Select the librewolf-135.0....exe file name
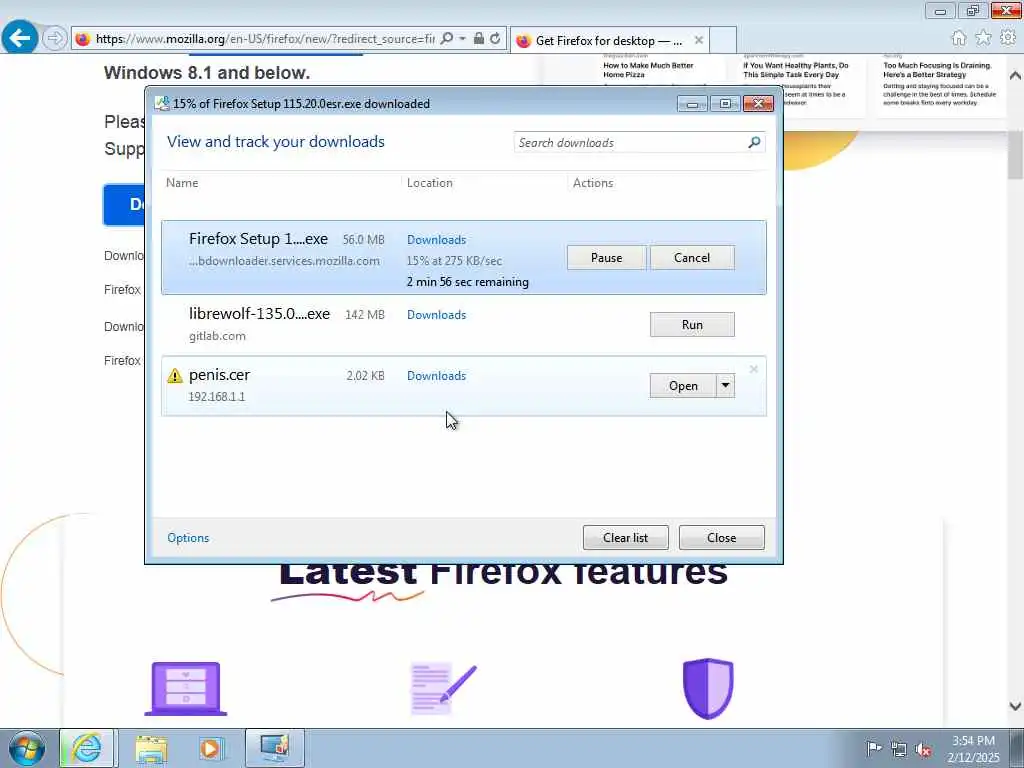This screenshot has height=768, width=1024. (x=259, y=313)
